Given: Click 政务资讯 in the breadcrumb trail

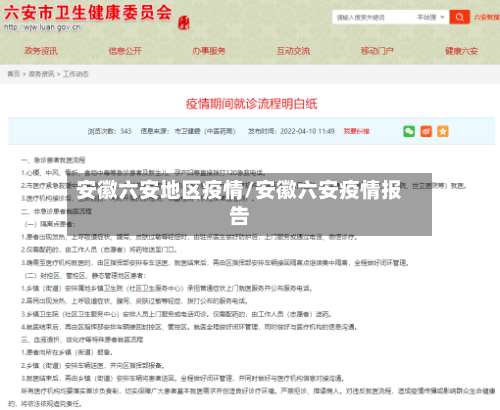Looking at the screenshot, I should click(x=41, y=74).
